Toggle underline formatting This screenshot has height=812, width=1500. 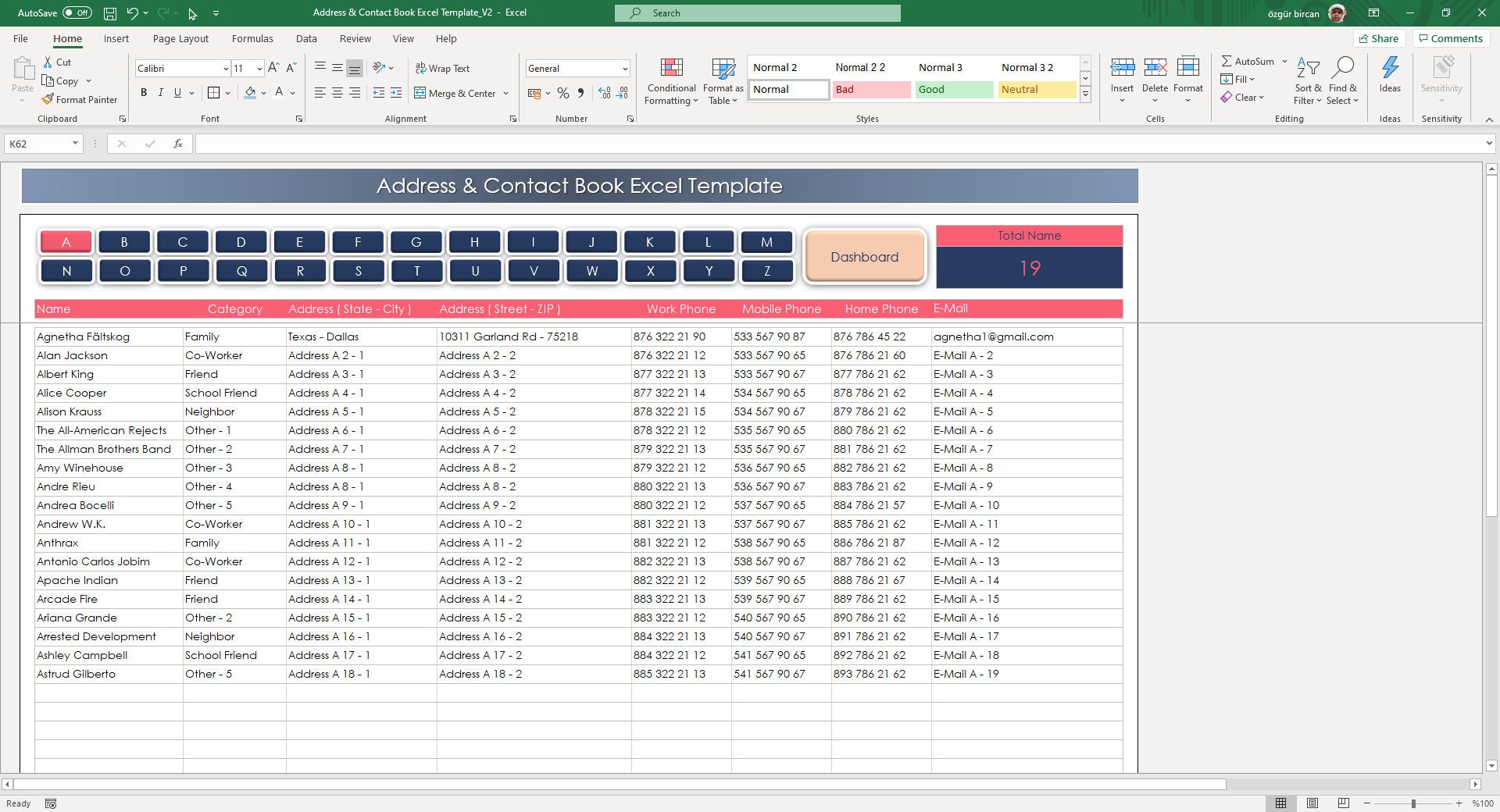click(177, 92)
